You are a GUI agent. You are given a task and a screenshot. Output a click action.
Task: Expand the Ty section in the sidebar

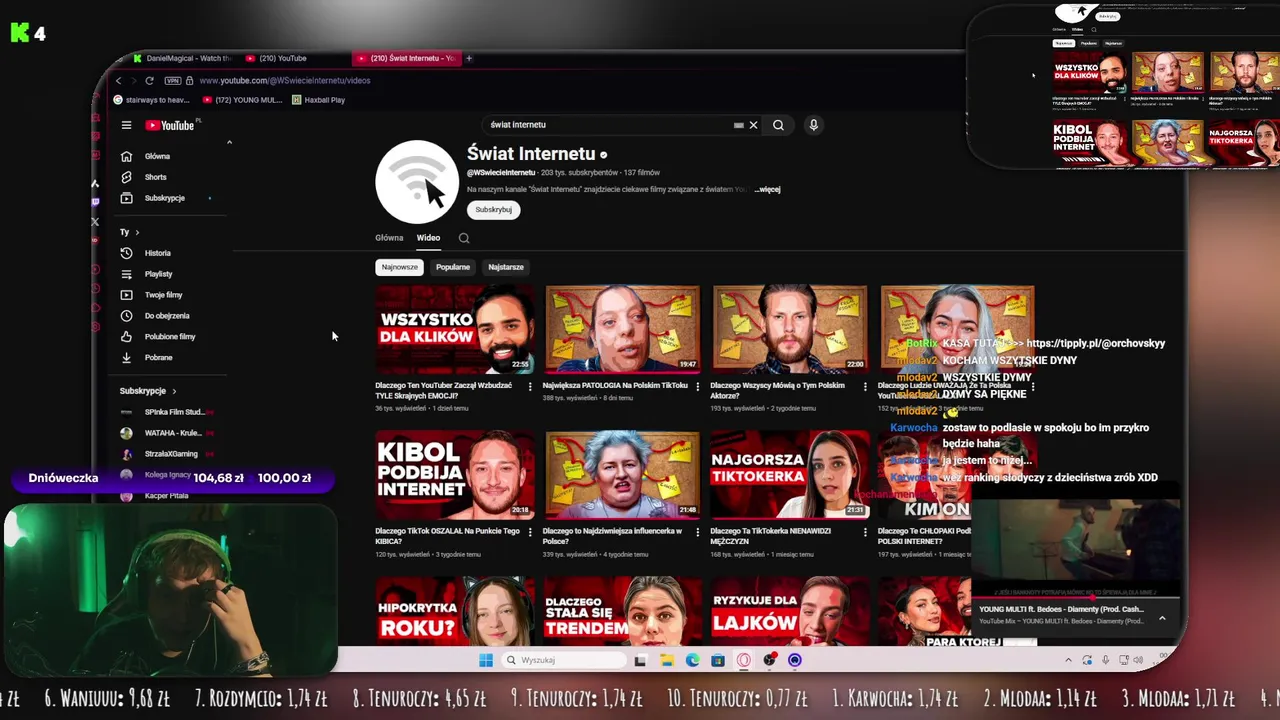(129, 232)
